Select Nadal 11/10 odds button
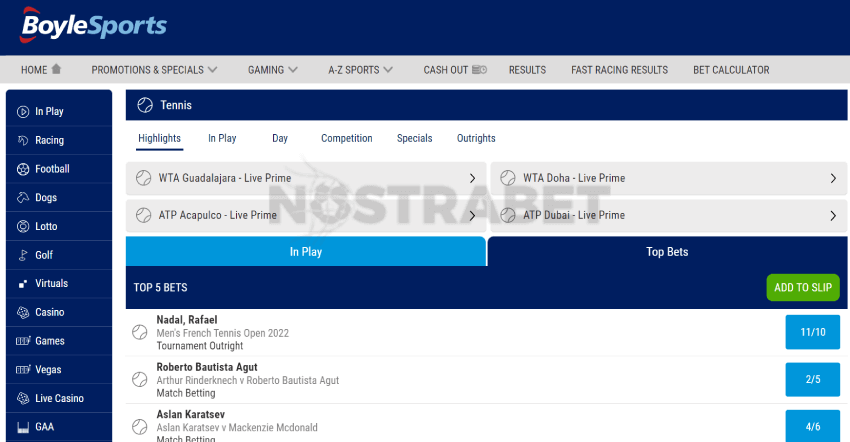Viewport: 850px width, 442px height. click(813, 332)
